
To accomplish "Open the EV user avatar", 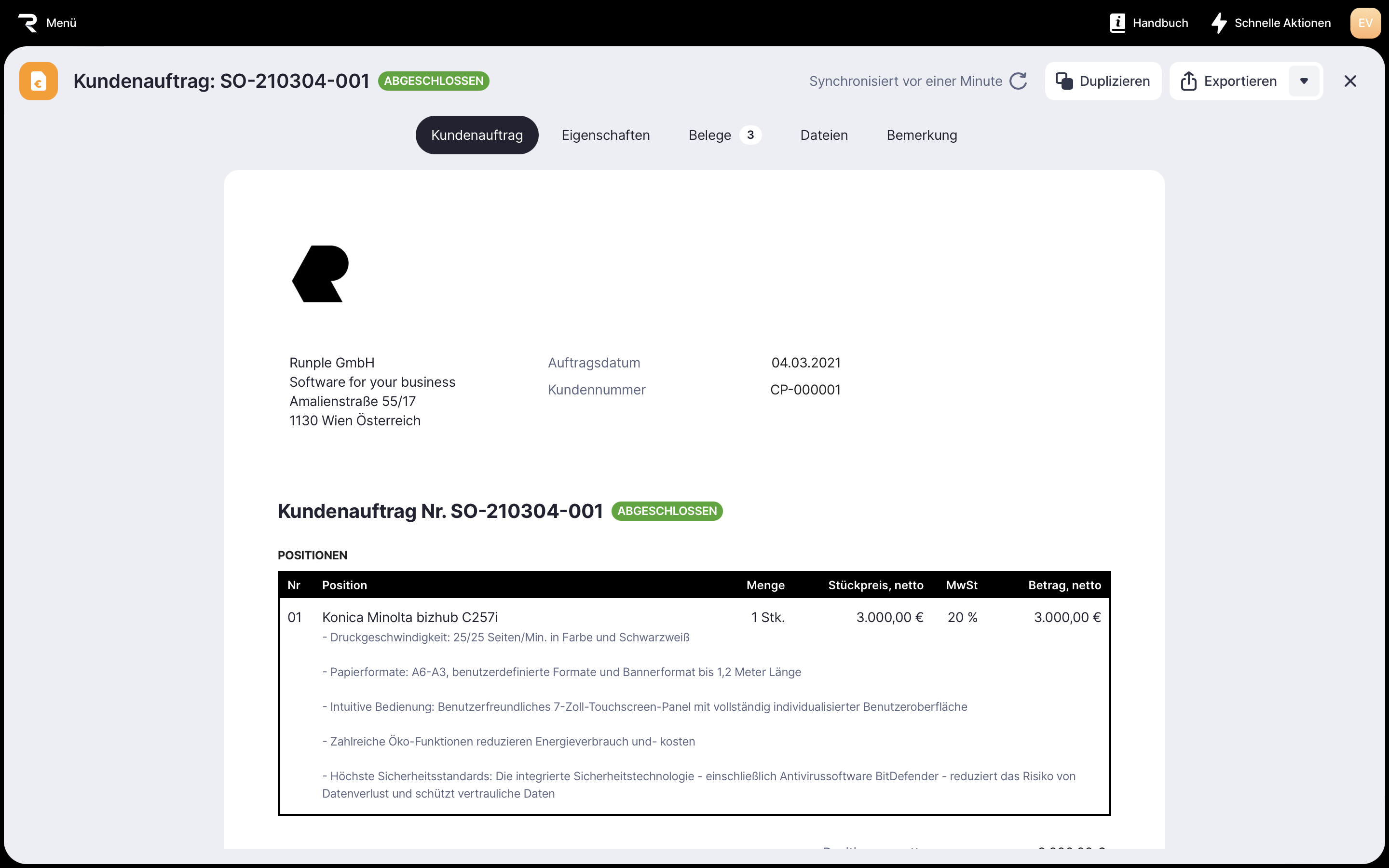I will click(x=1365, y=23).
